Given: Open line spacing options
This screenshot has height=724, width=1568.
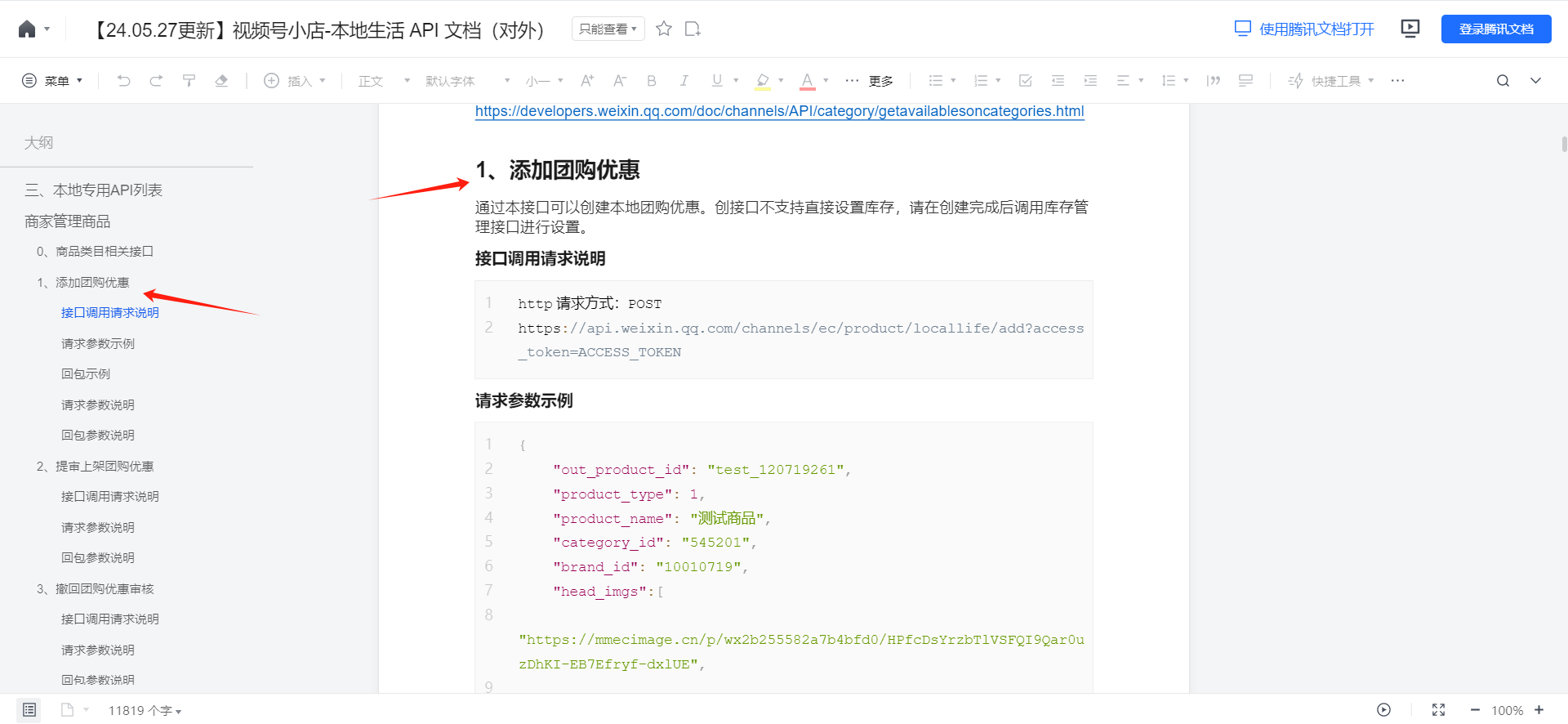Looking at the screenshot, I should 1174,81.
